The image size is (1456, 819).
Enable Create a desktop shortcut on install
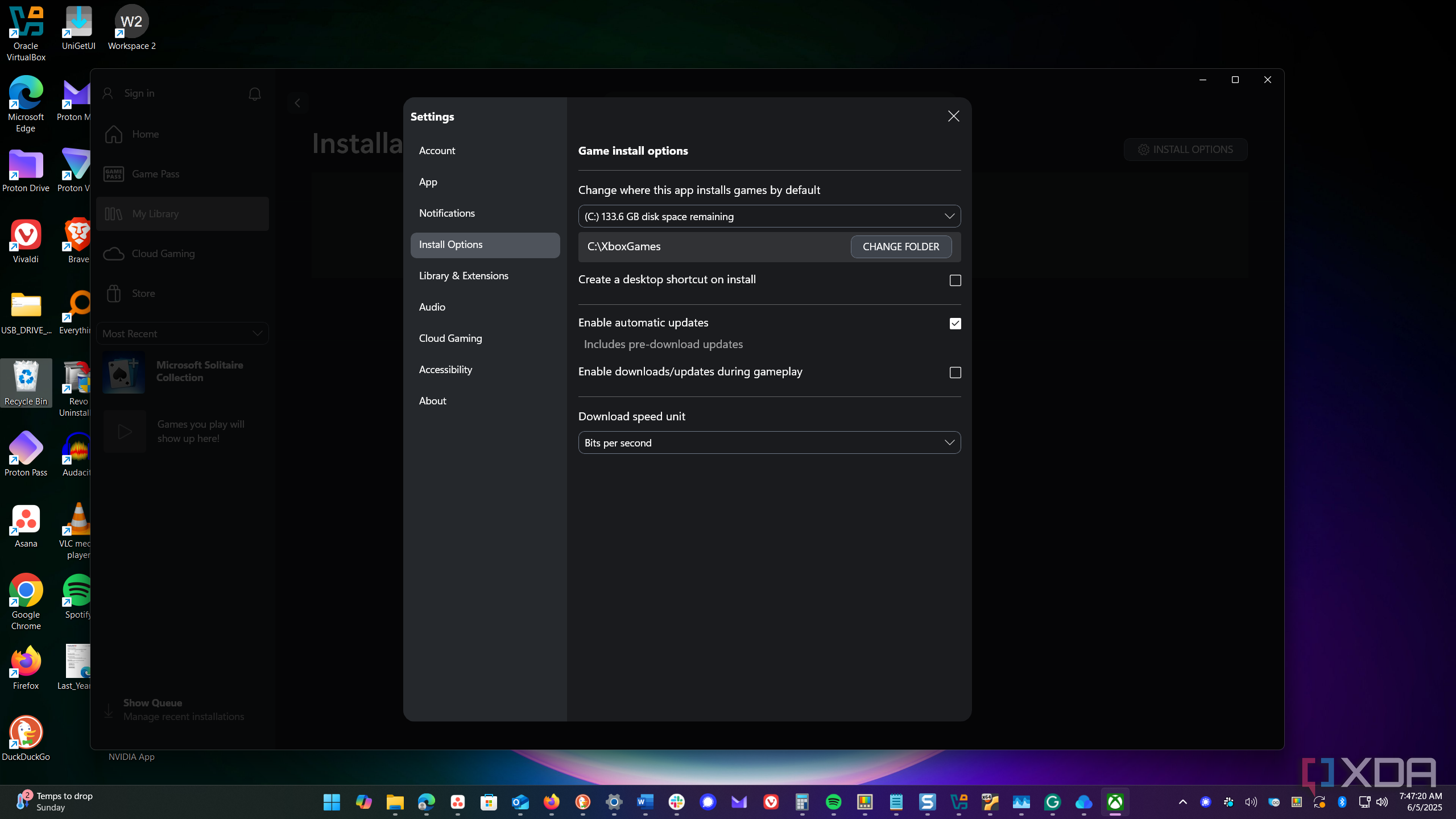pos(955,280)
